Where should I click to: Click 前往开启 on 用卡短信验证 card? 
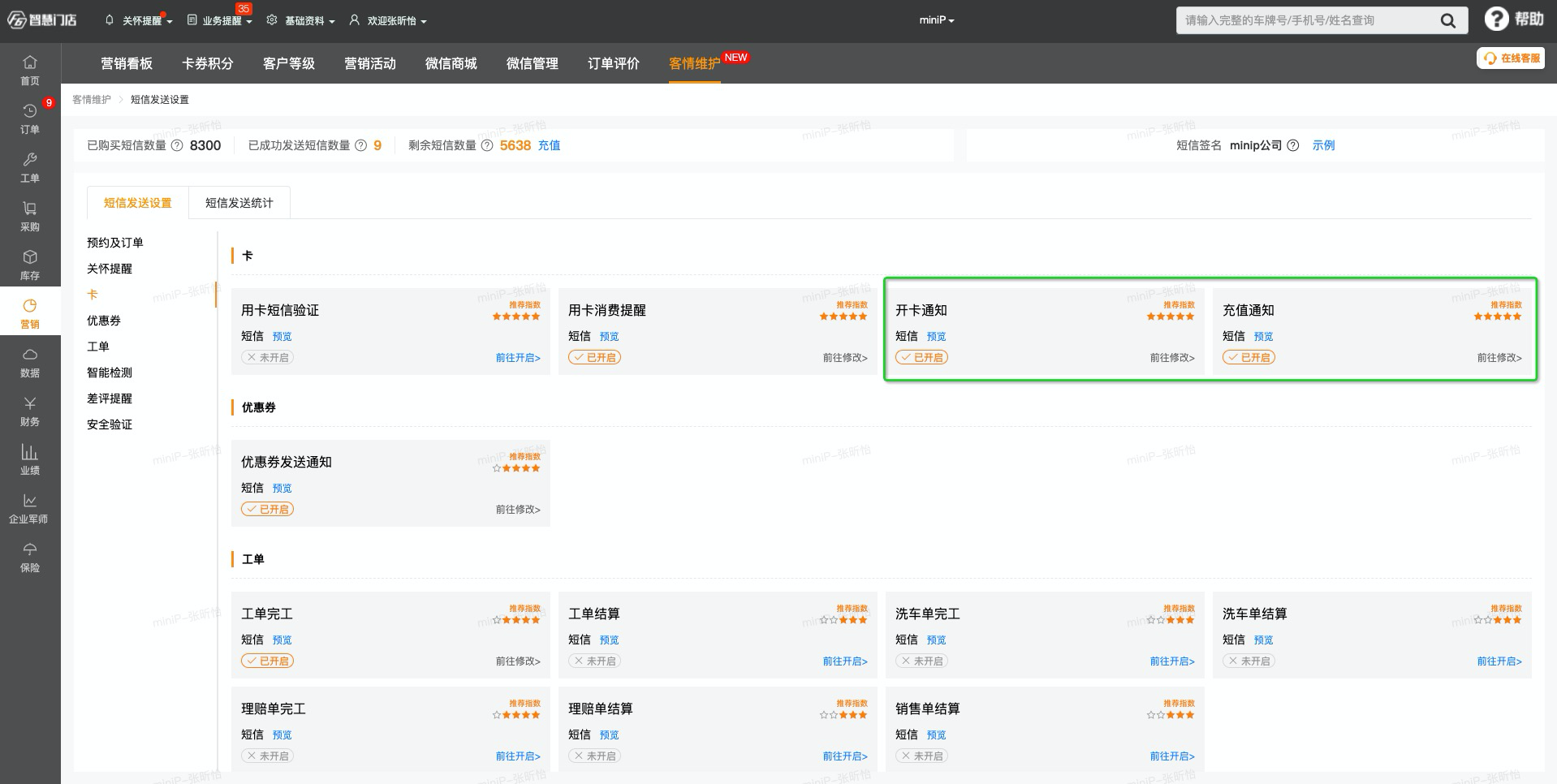tap(518, 358)
